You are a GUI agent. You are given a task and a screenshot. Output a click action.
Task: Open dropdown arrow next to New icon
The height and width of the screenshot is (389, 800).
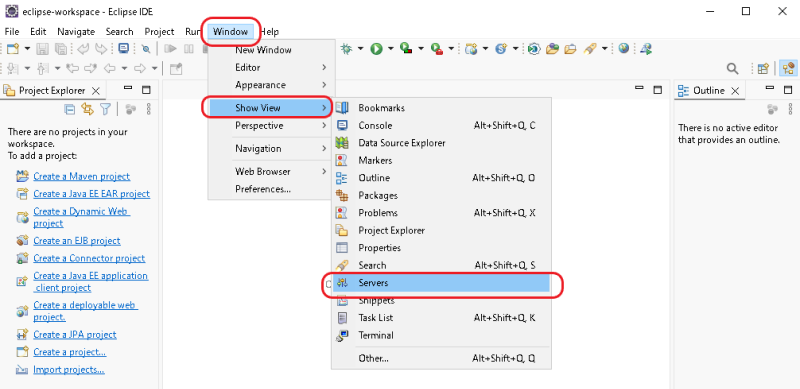(27, 49)
